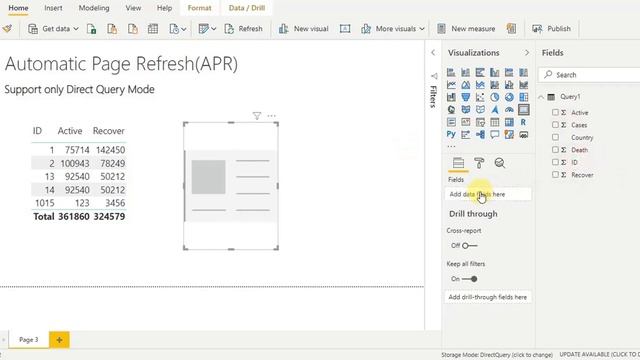The width and height of the screenshot is (640, 360).
Task: Select the Donut chart visualization
Action: 509,97
